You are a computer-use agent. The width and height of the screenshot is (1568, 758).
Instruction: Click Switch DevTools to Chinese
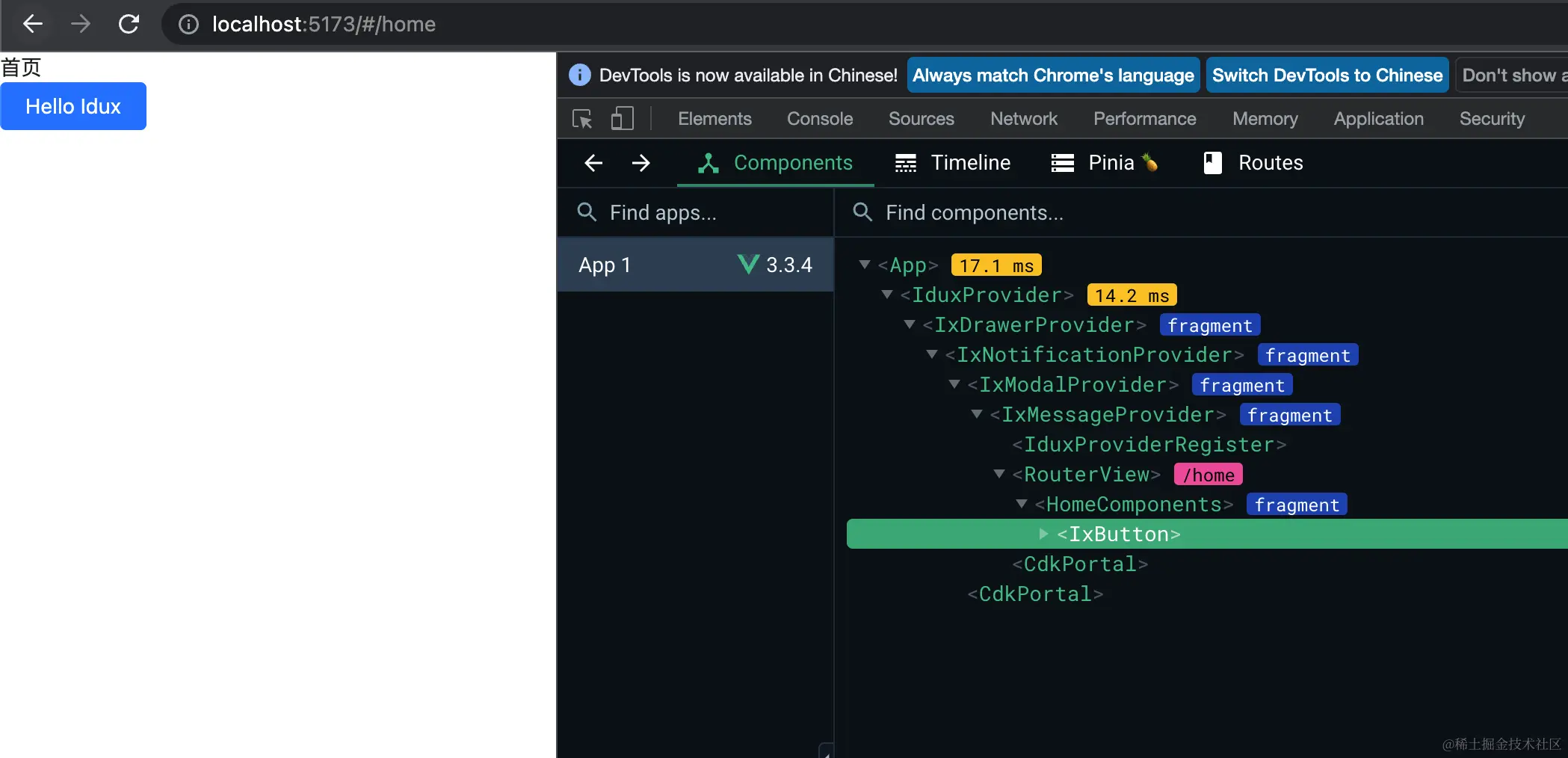pos(1327,75)
